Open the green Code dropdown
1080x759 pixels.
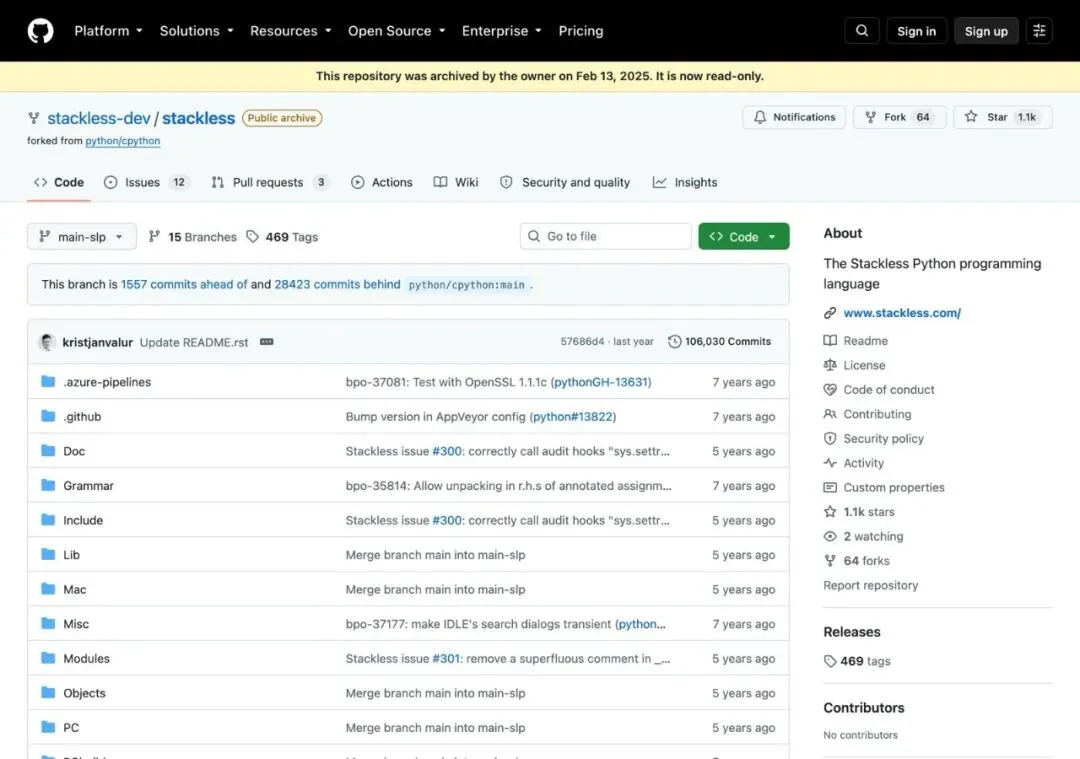point(743,236)
